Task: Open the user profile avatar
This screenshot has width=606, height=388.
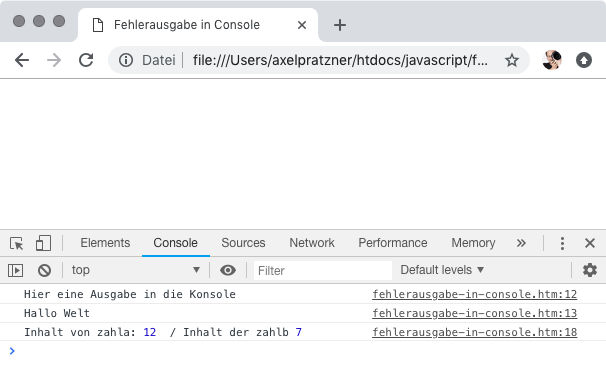Action: point(552,60)
